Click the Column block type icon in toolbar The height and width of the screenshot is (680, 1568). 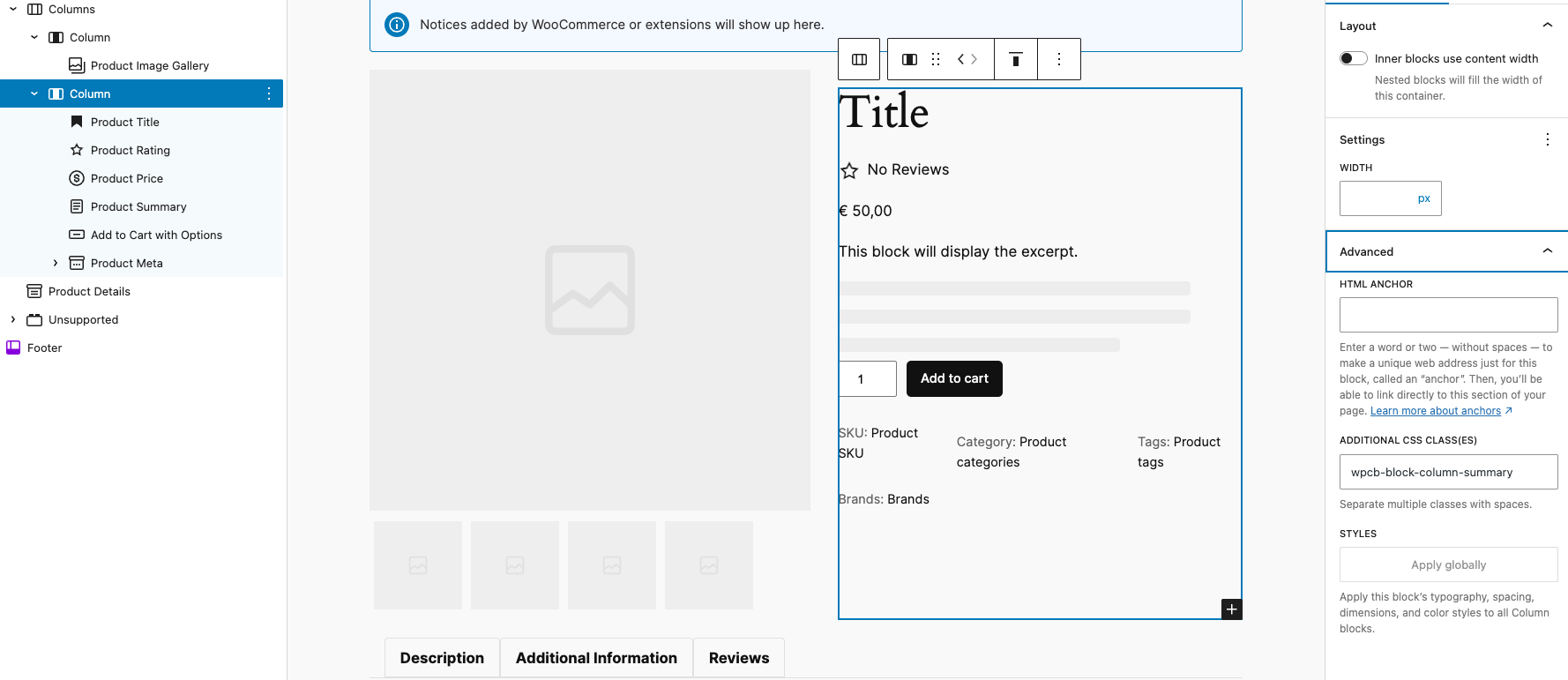point(909,59)
